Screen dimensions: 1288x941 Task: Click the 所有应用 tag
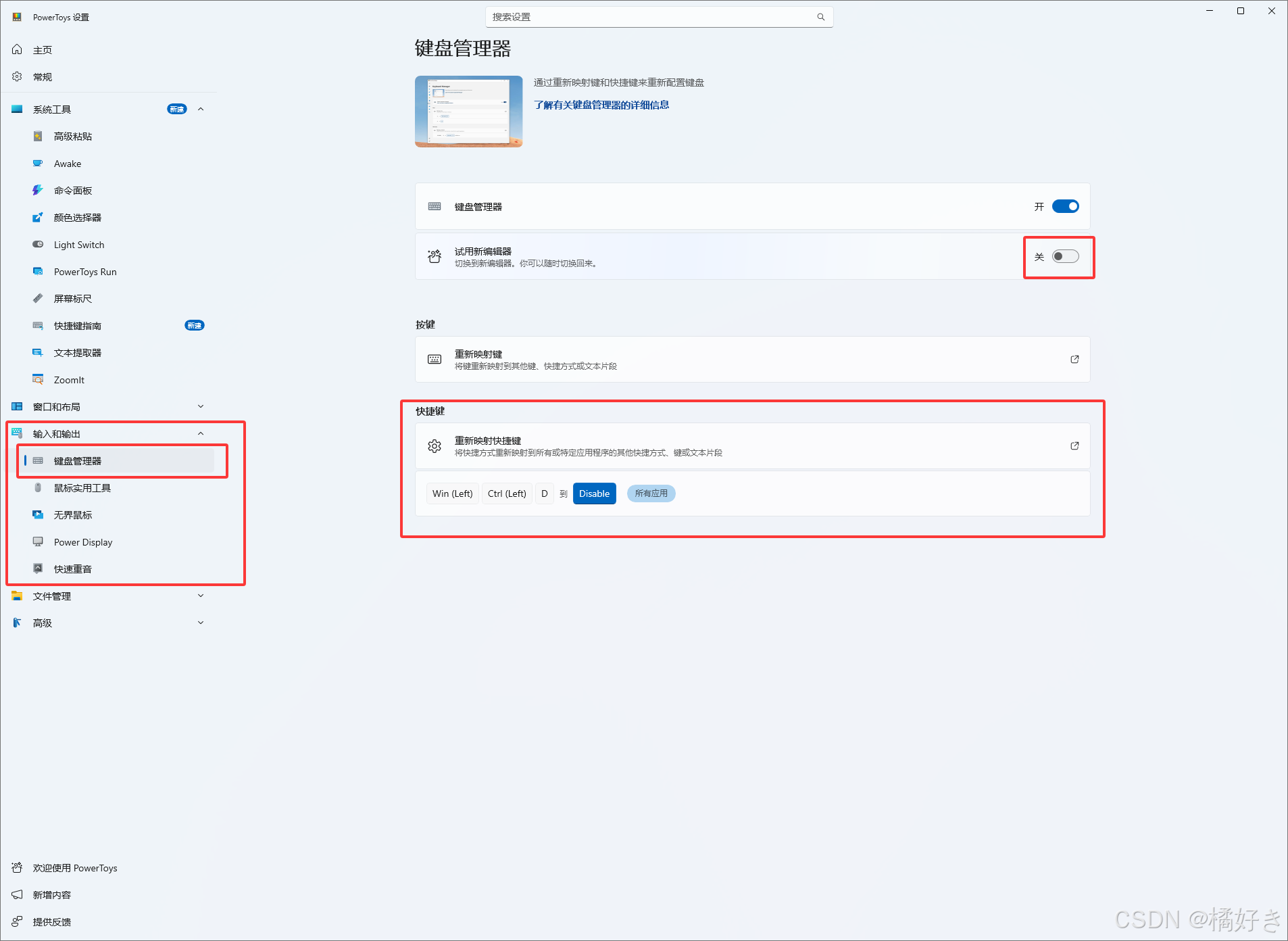(651, 493)
